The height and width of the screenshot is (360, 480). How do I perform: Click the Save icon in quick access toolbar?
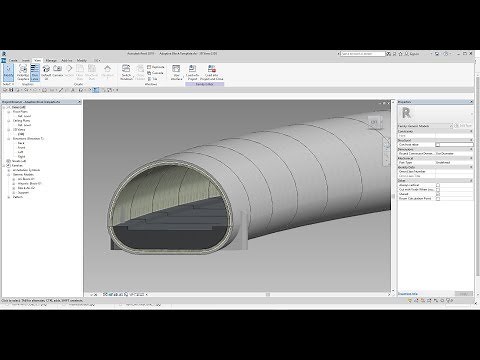click(x=11, y=90)
